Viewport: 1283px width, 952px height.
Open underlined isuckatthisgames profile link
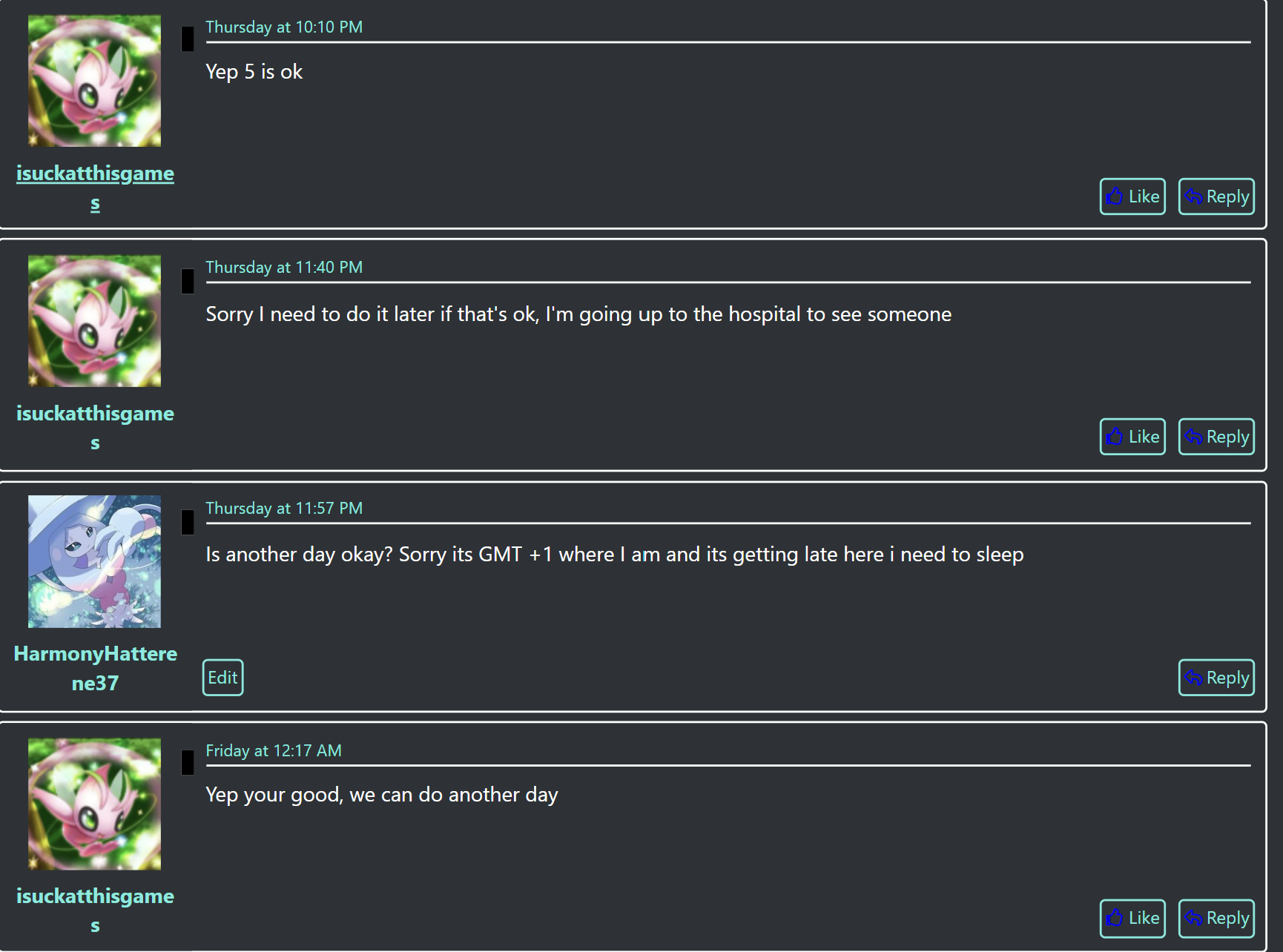point(95,174)
